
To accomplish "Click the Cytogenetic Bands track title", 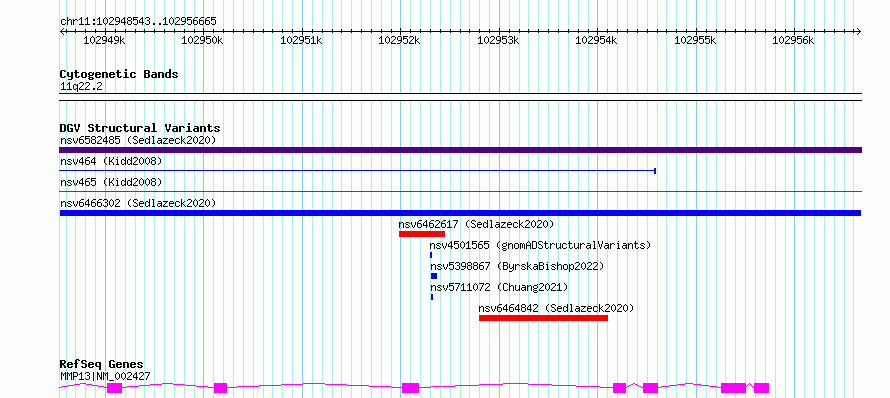I will pos(119,74).
